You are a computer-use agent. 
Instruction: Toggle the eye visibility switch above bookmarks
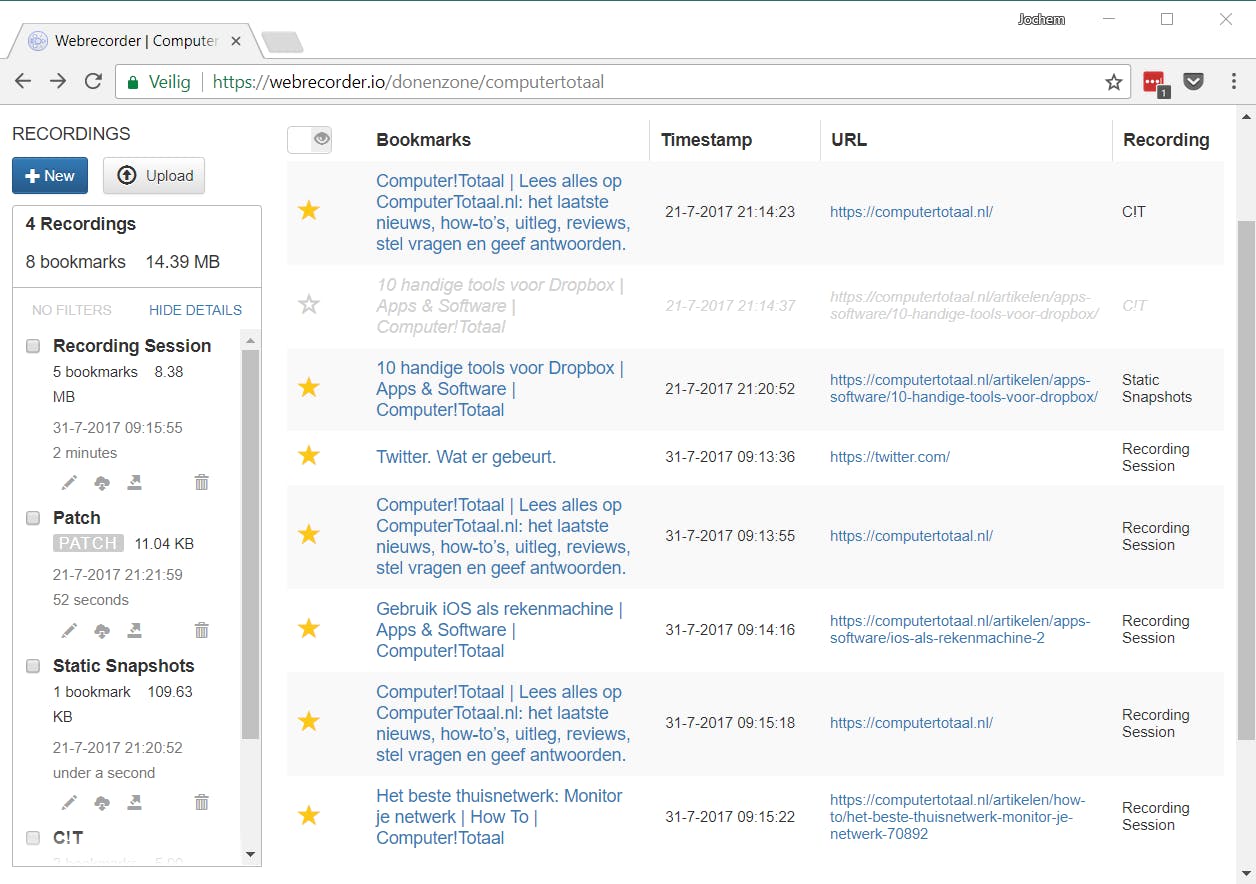309,140
